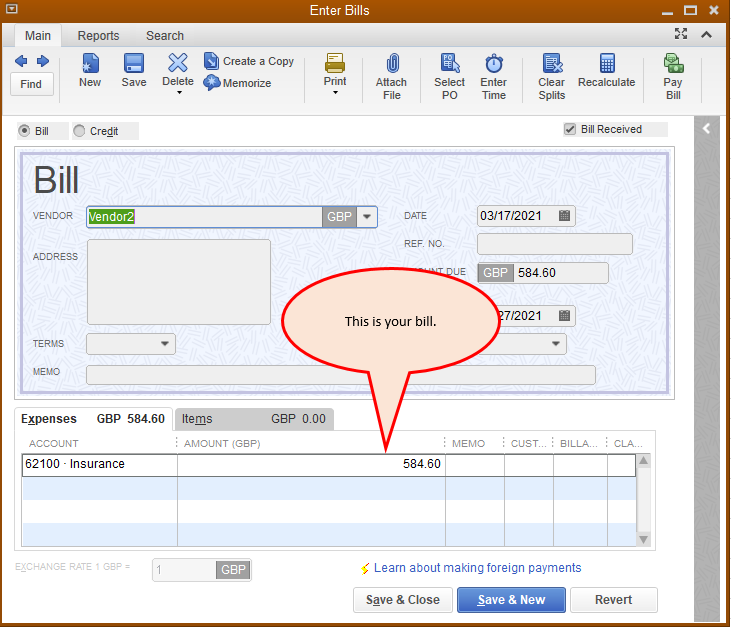The width and height of the screenshot is (731, 627).
Task: Collapse the ribbon with up chevron
Action: click(x=706, y=34)
